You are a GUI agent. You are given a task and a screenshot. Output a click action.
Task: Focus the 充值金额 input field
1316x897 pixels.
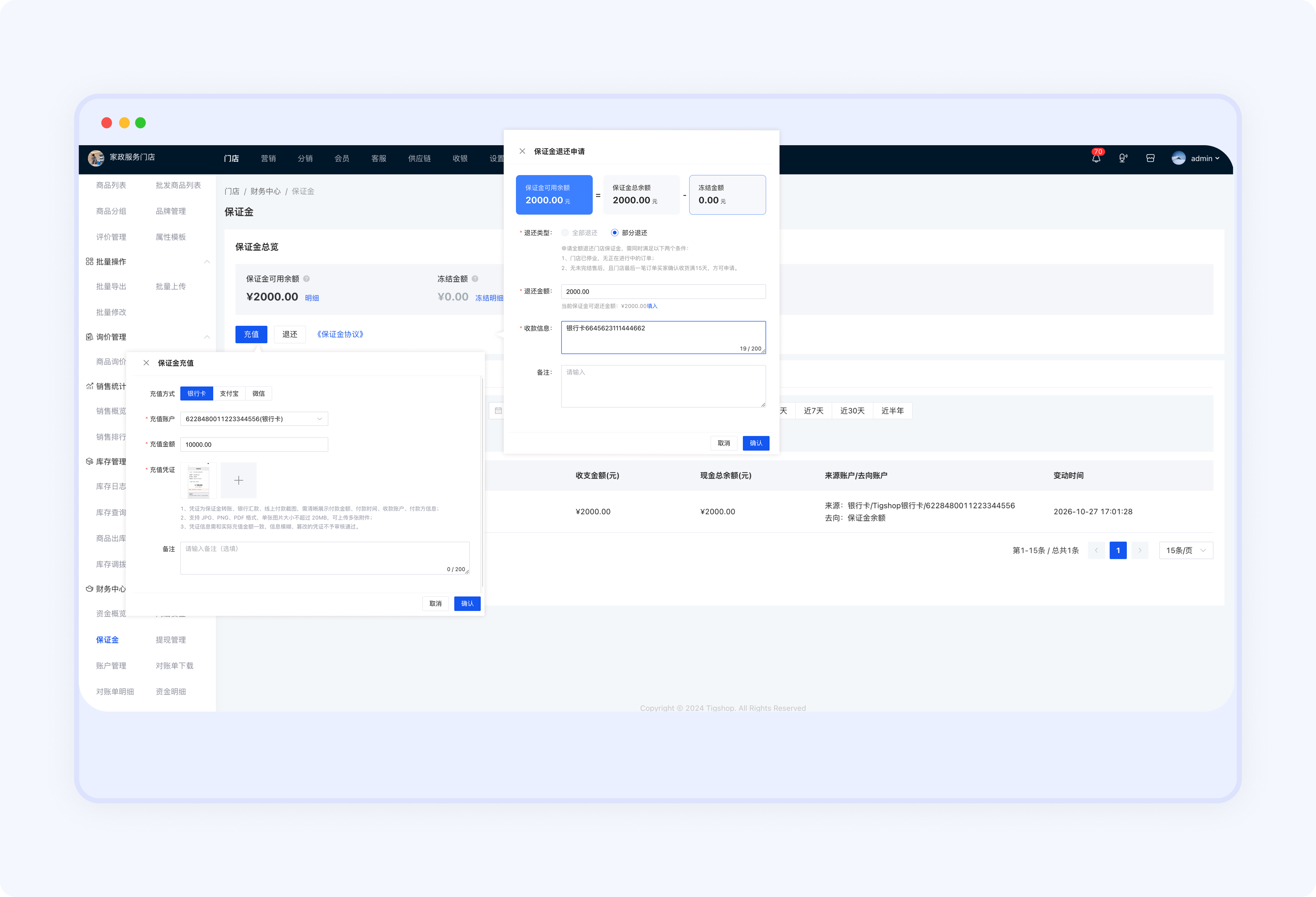[254, 445]
